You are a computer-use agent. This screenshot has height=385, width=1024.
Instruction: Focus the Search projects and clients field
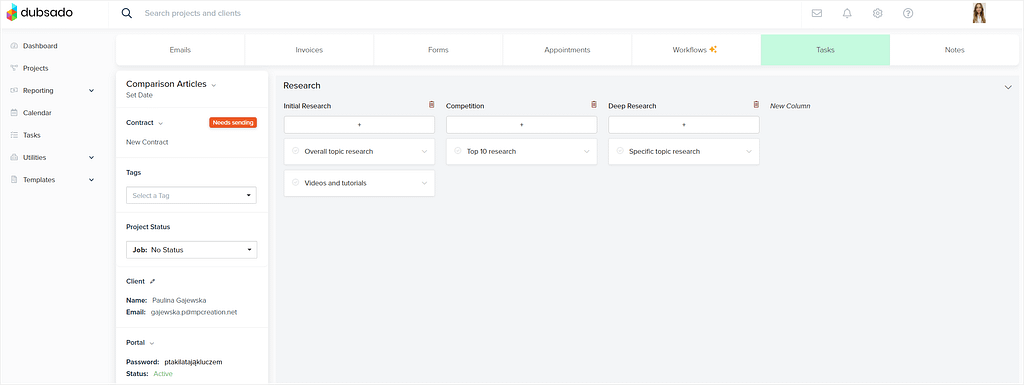point(192,13)
